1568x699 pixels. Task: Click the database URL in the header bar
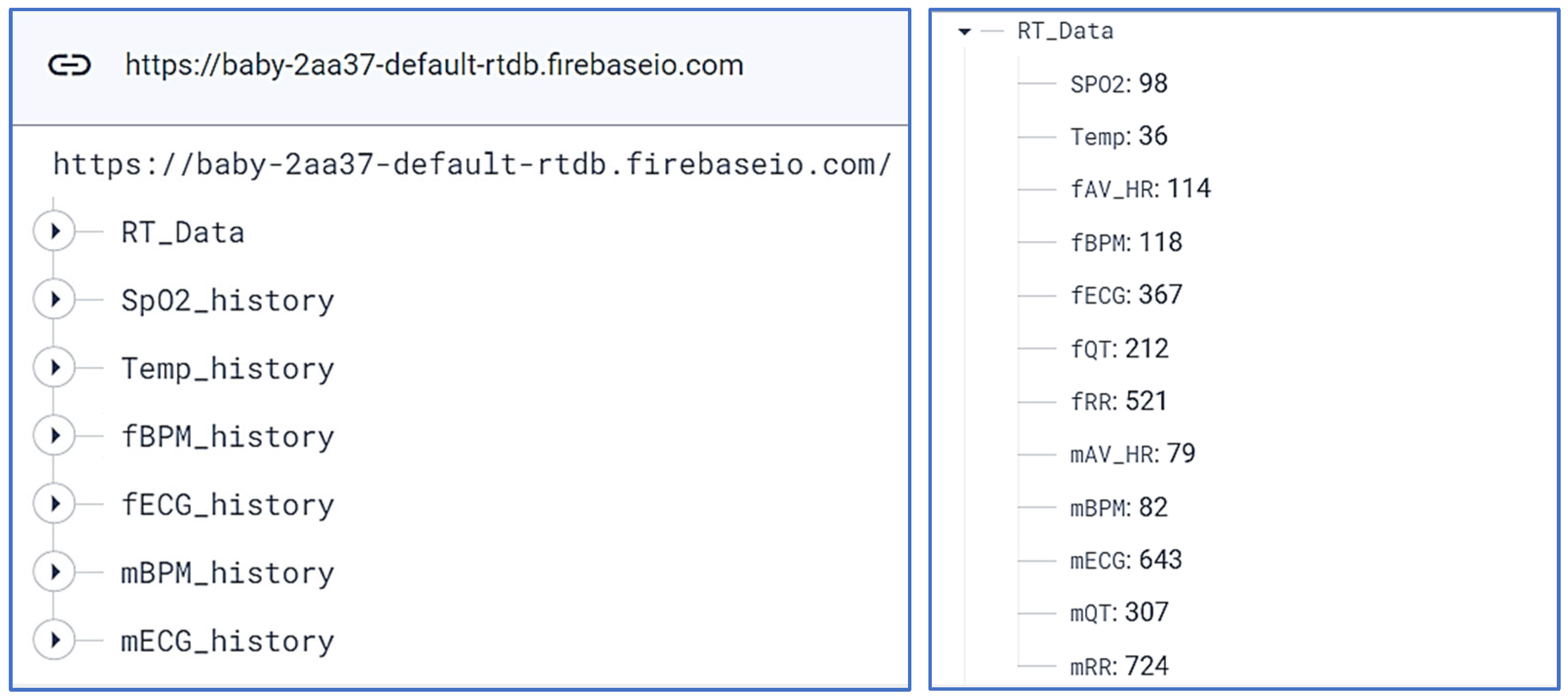[434, 64]
